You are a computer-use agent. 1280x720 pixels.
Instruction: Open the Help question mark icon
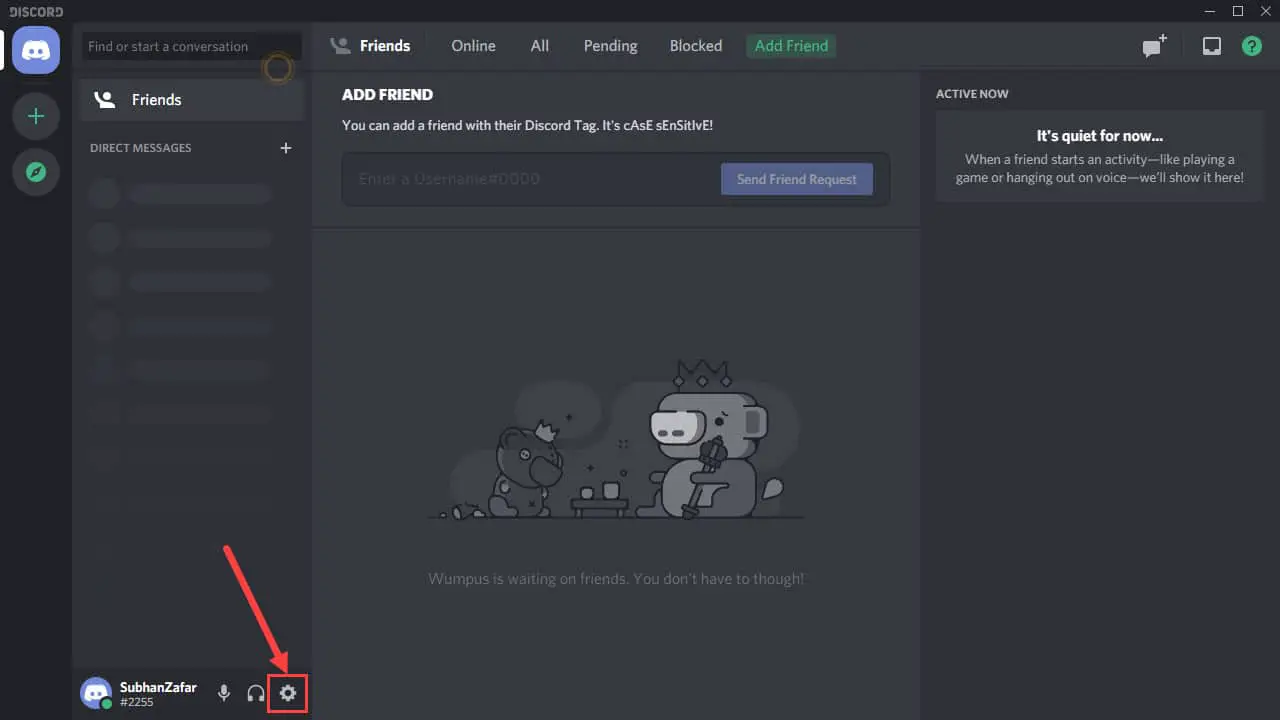(x=1252, y=46)
